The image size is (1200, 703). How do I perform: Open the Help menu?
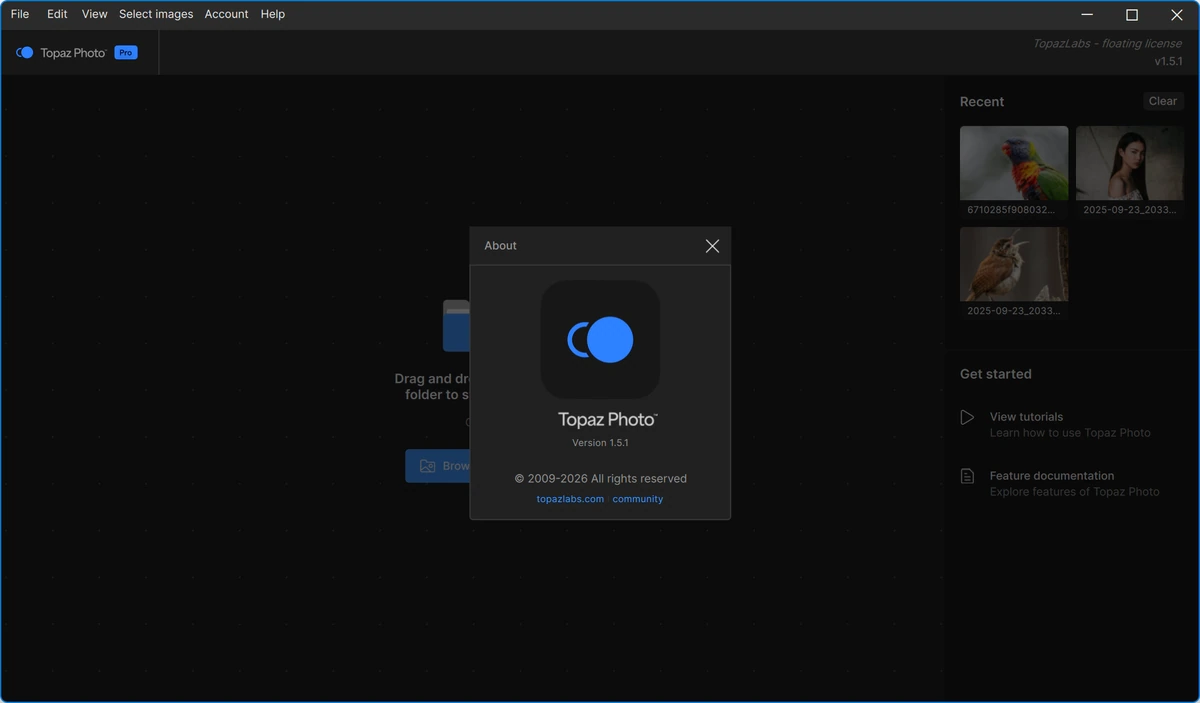[272, 14]
